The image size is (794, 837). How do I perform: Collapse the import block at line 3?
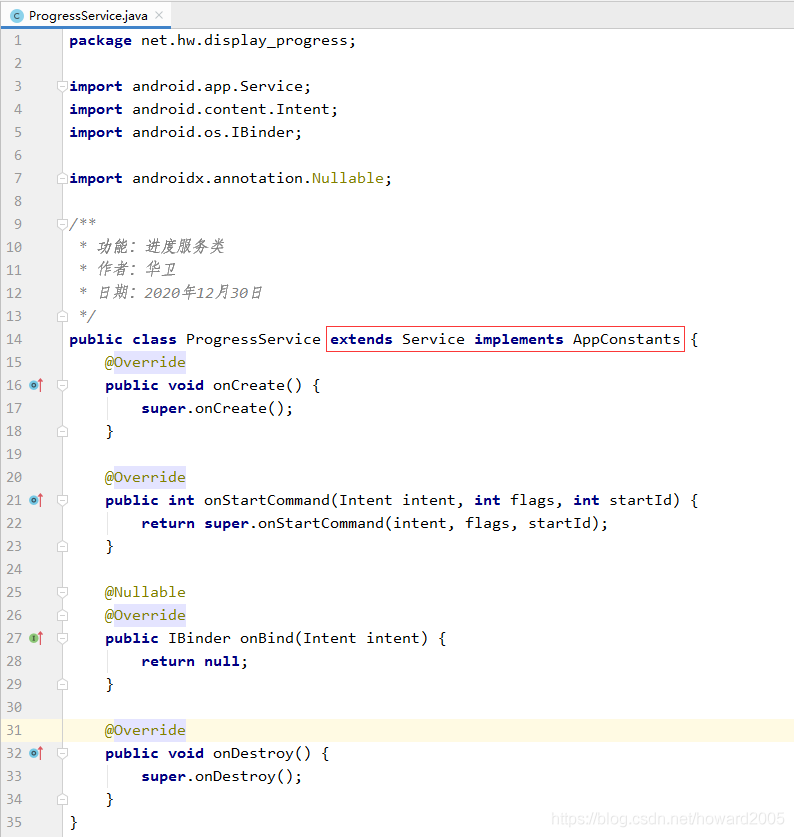(62, 86)
